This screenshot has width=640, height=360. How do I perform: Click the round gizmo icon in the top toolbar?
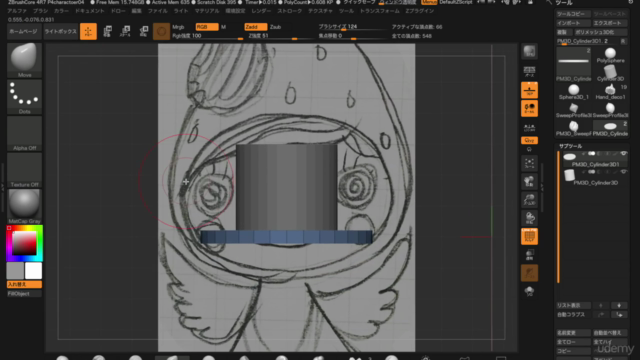click(161, 31)
